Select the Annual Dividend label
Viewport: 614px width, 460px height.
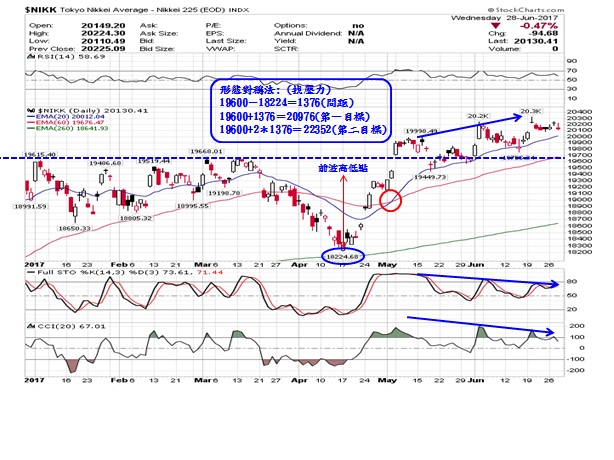coord(308,33)
